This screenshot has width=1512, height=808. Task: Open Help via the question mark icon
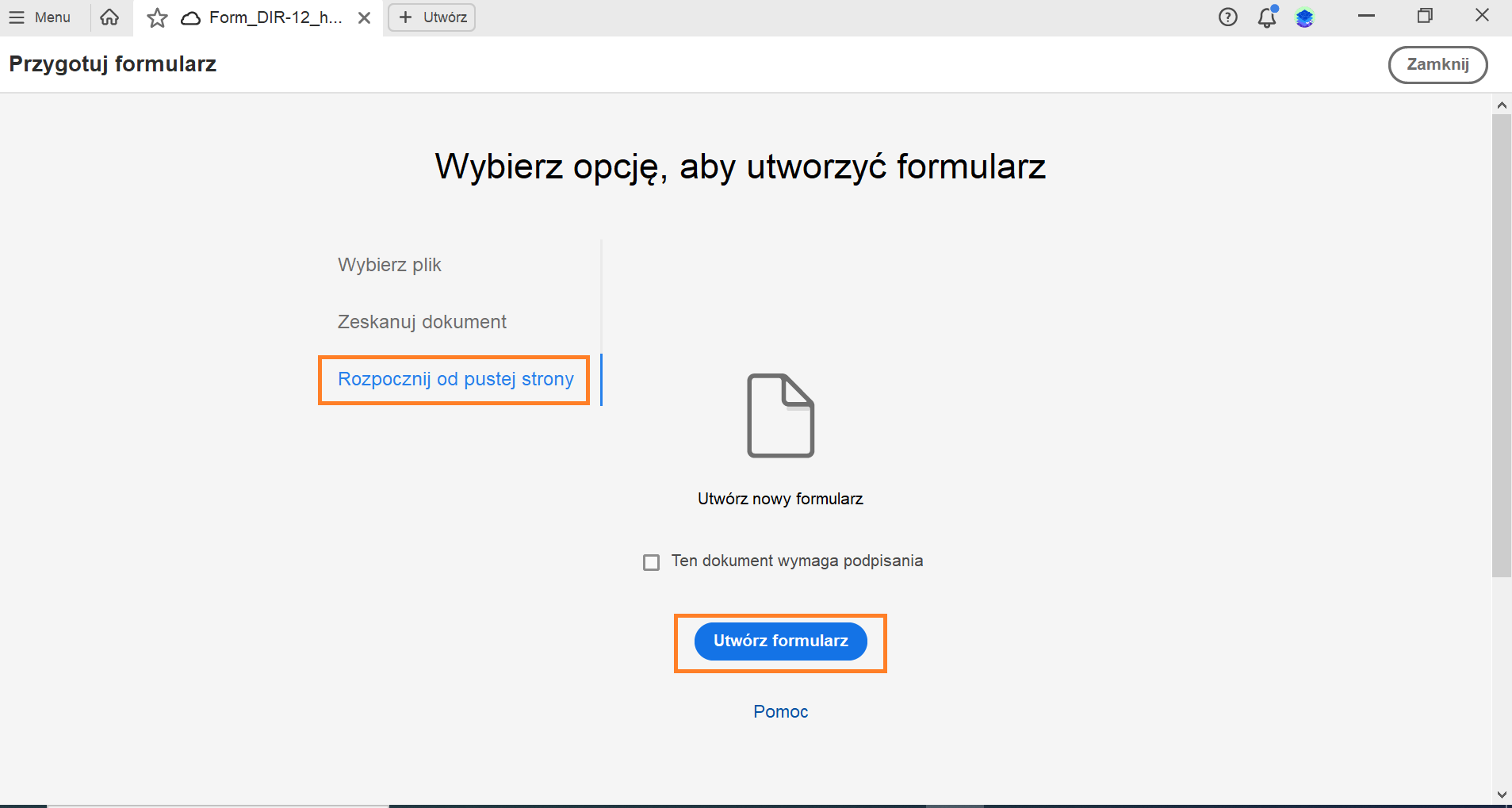[1228, 17]
